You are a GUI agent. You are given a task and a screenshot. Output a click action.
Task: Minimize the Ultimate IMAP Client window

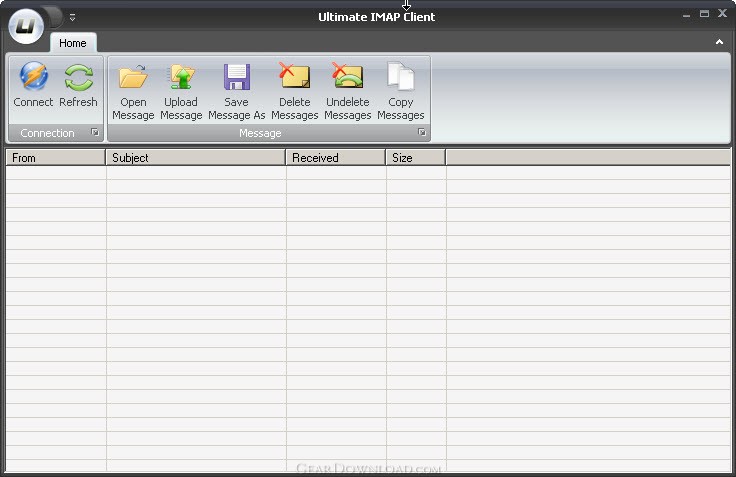point(686,15)
